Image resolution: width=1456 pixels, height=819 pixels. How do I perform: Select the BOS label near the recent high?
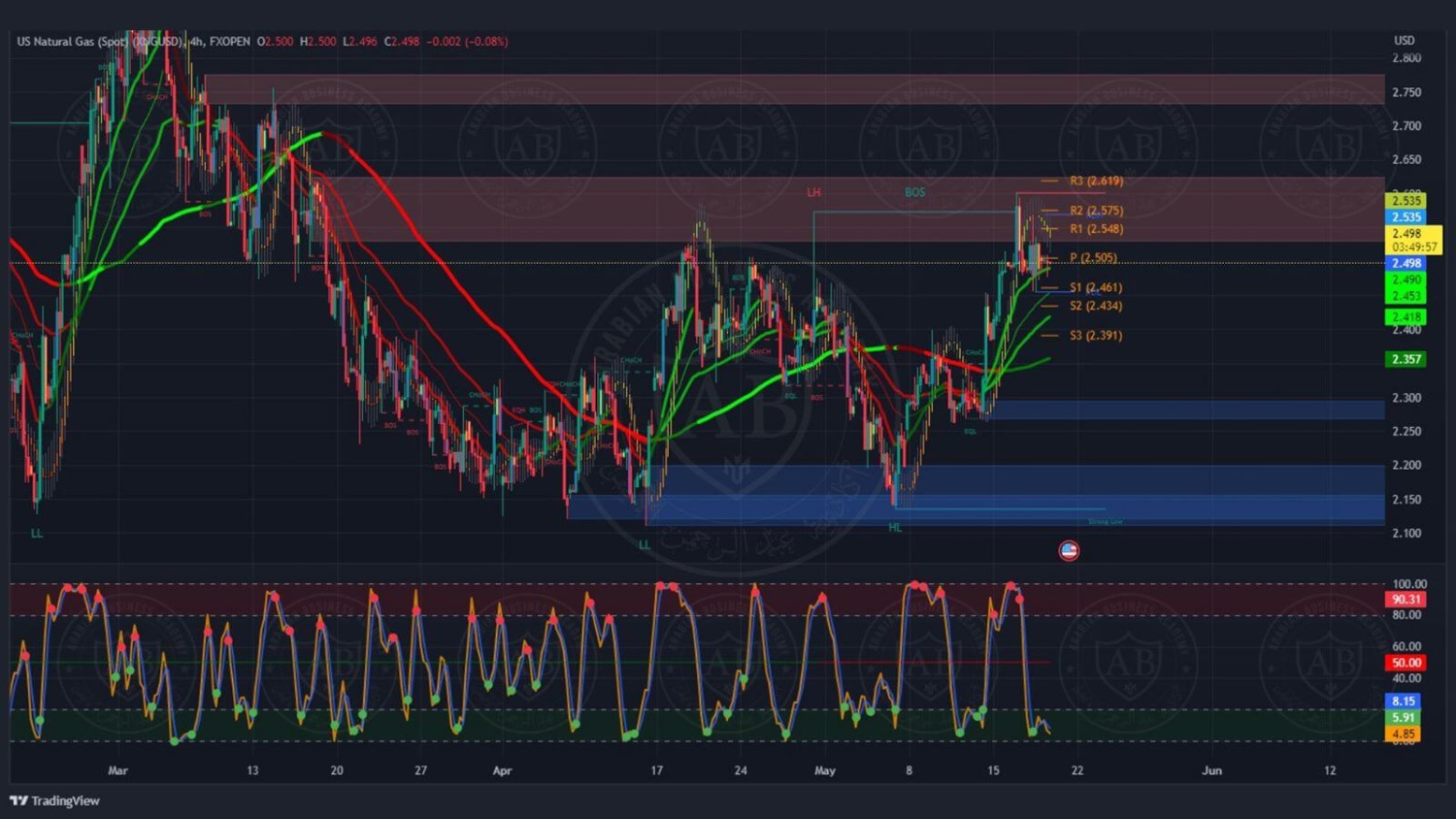coord(914,193)
